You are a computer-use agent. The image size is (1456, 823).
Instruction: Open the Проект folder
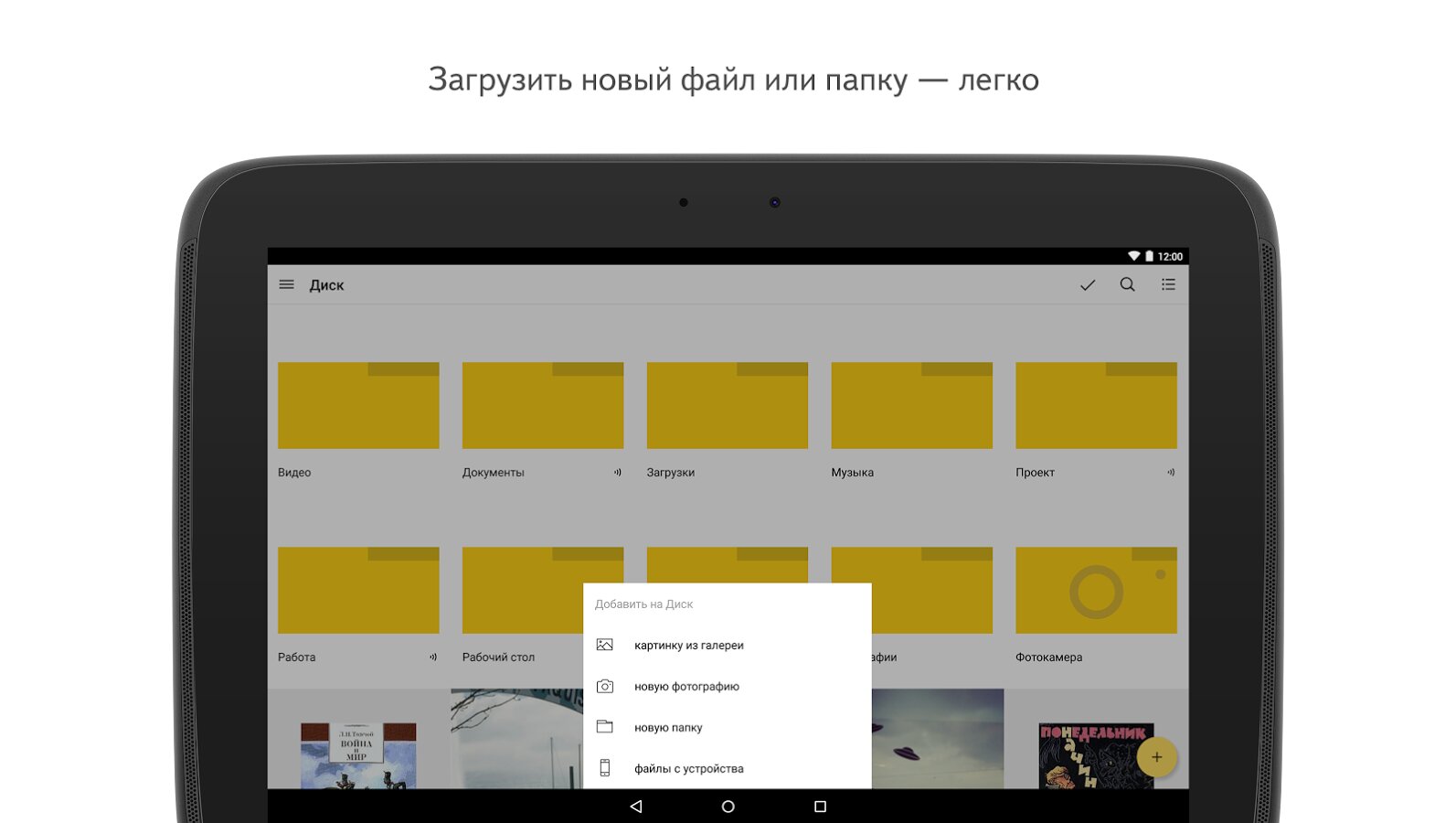[1096, 406]
